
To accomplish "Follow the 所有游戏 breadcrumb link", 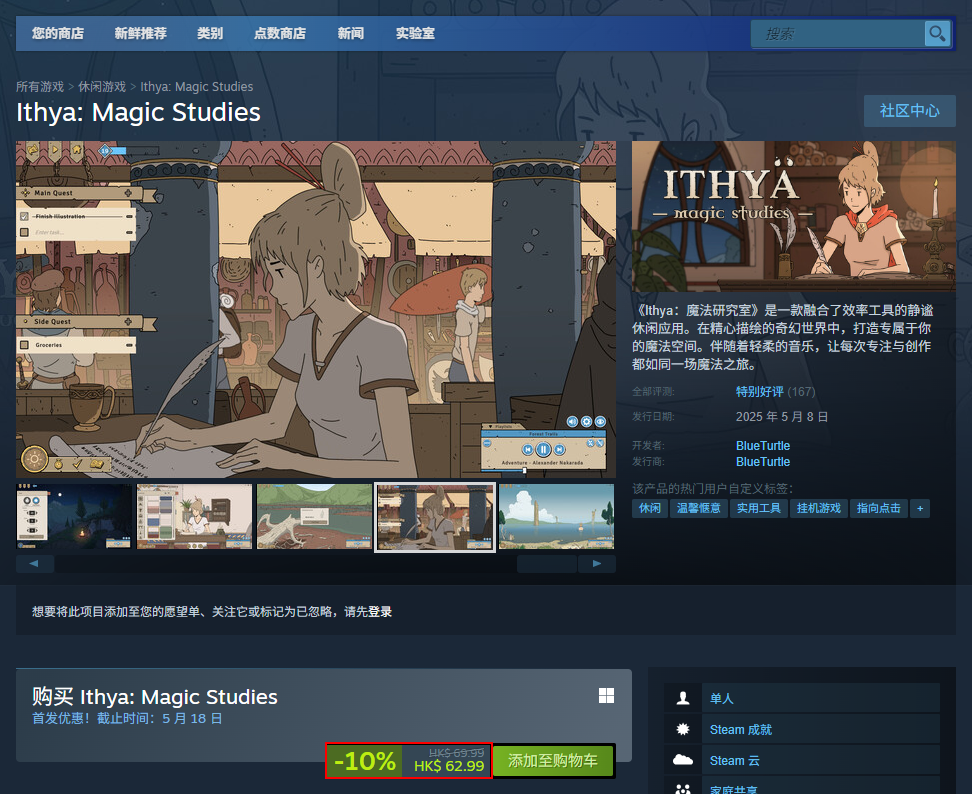I will click(x=40, y=87).
